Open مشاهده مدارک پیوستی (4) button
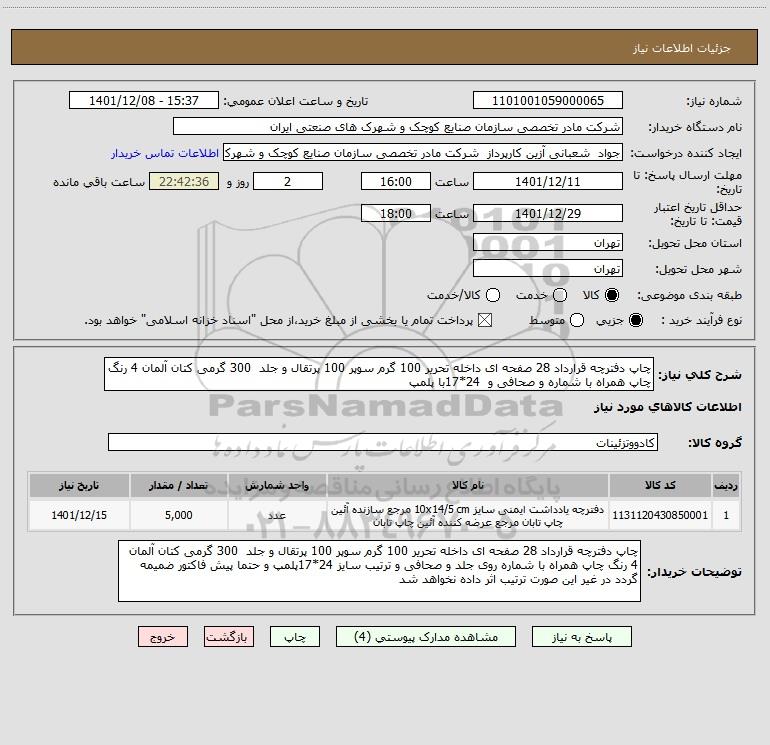Image resolution: width=770 pixels, height=745 pixels. click(x=426, y=637)
